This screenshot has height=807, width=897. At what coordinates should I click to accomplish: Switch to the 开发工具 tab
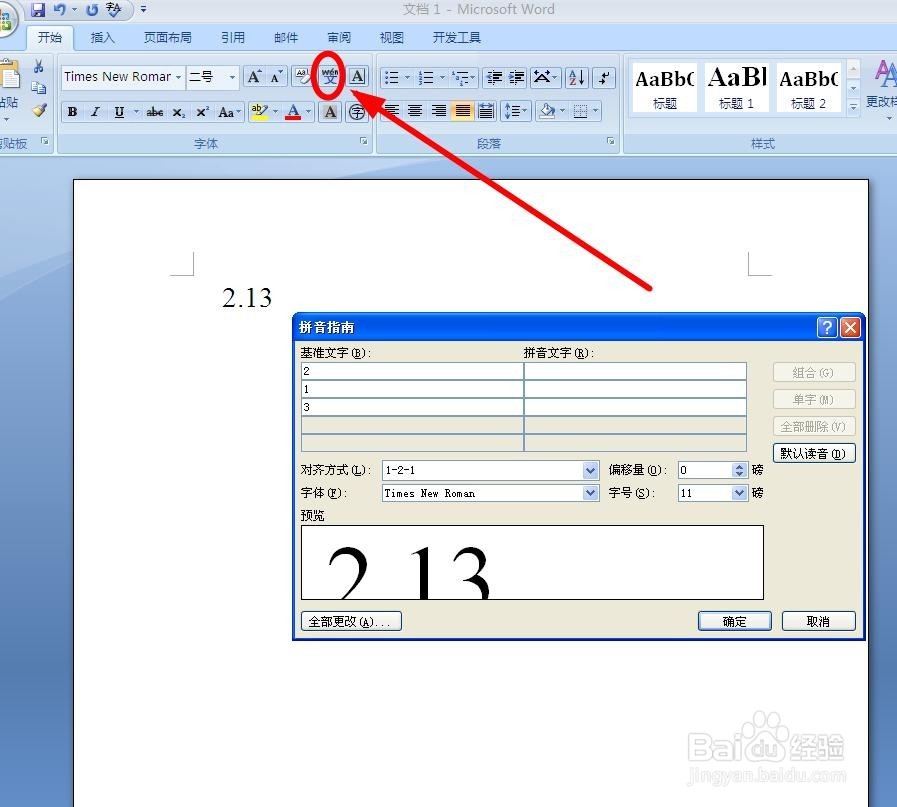click(x=457, y=38)
